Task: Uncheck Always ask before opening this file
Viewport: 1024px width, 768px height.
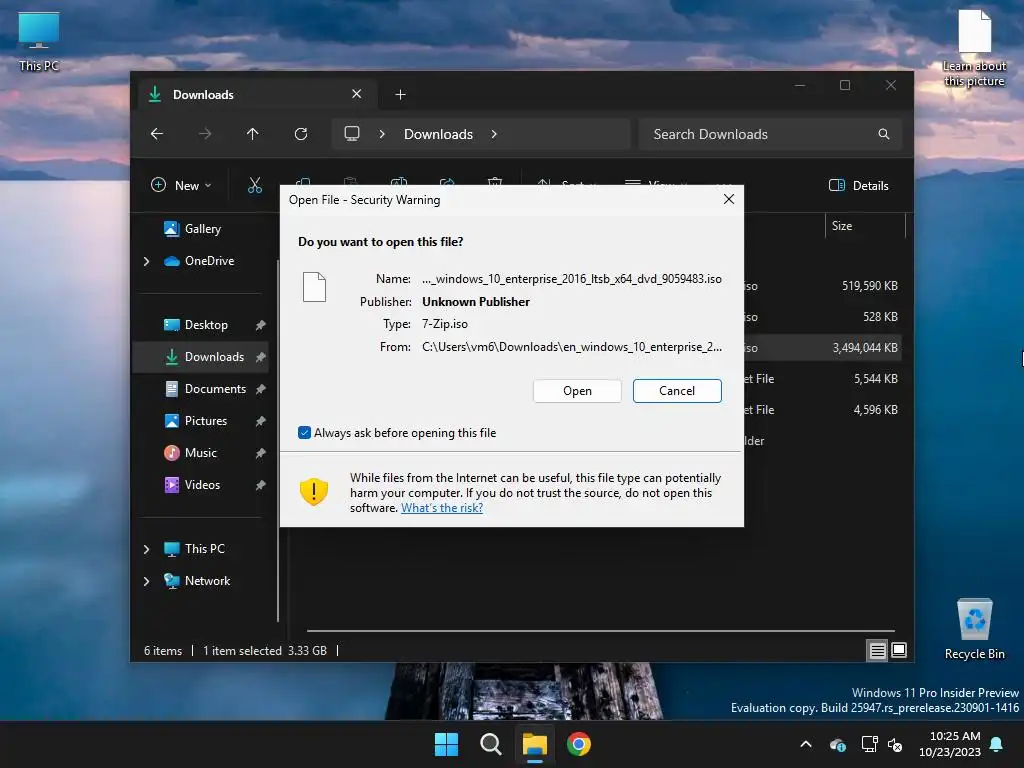Action: pyautogui.click(x=304, y=432)
